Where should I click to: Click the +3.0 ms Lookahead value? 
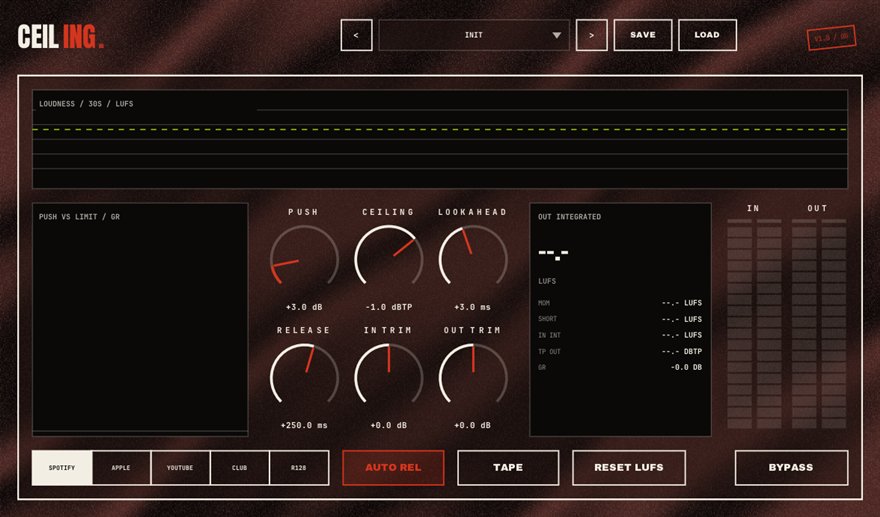coord(473,307)
